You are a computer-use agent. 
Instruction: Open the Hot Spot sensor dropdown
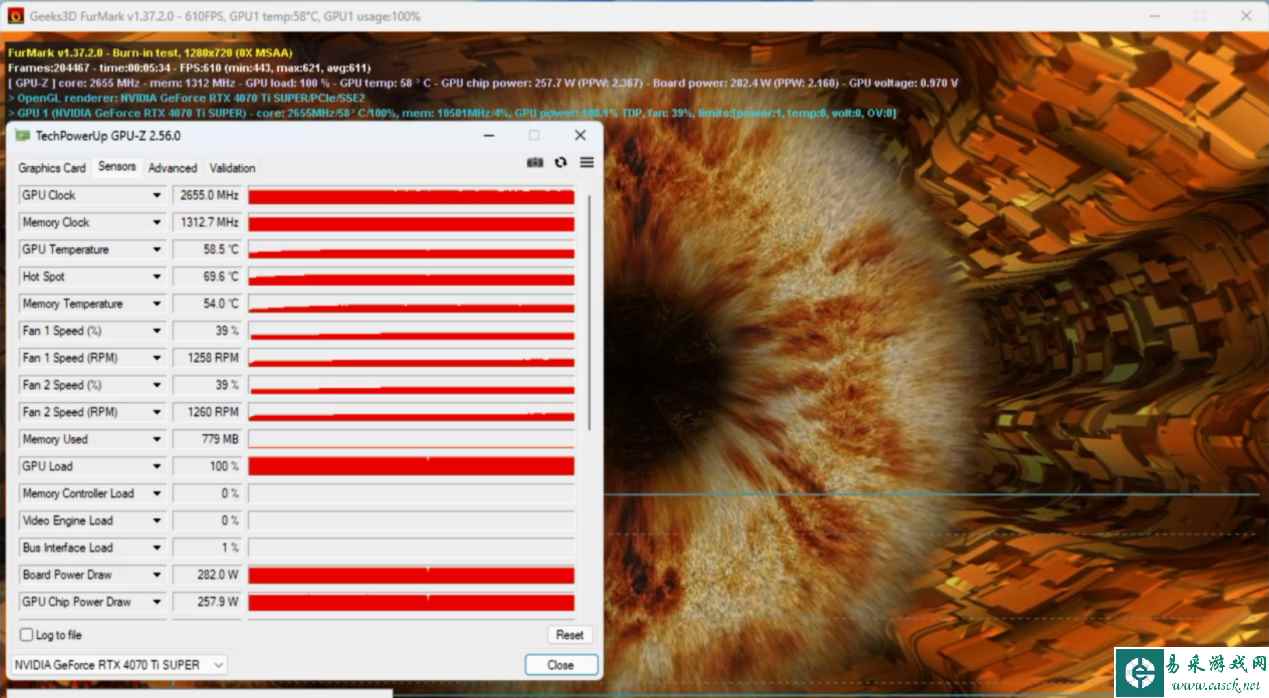[x=156, y=277]
